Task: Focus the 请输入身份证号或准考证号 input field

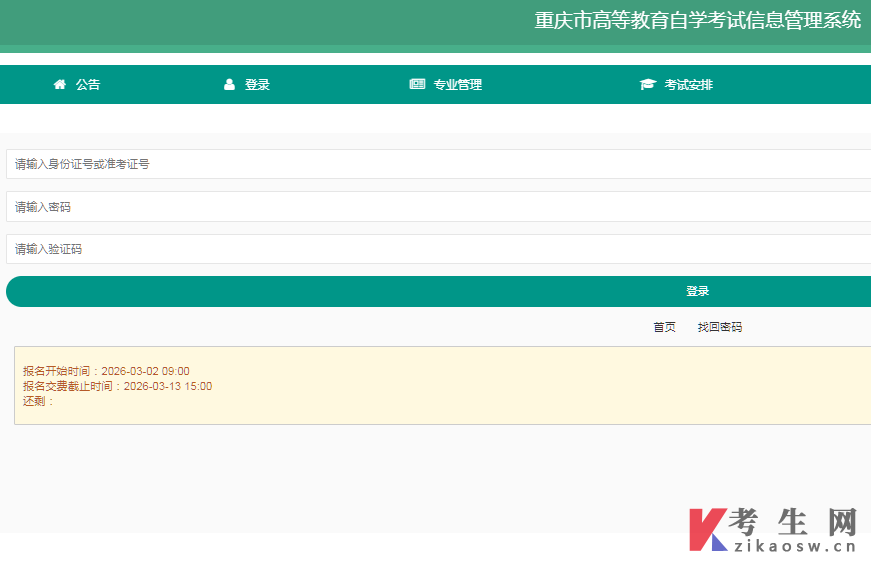Action: (438, 164)
